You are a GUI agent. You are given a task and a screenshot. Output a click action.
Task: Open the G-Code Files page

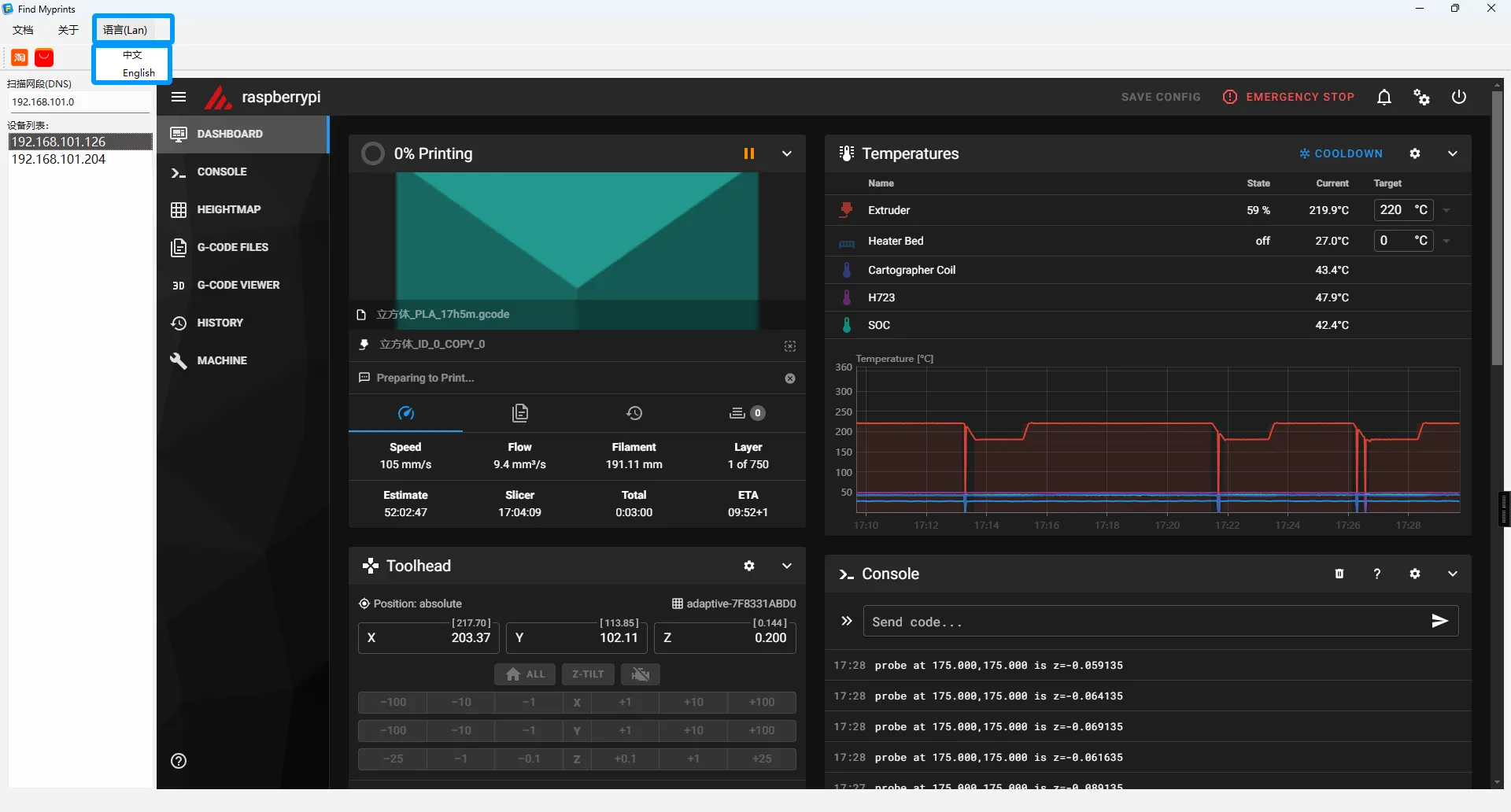(232, 247)
